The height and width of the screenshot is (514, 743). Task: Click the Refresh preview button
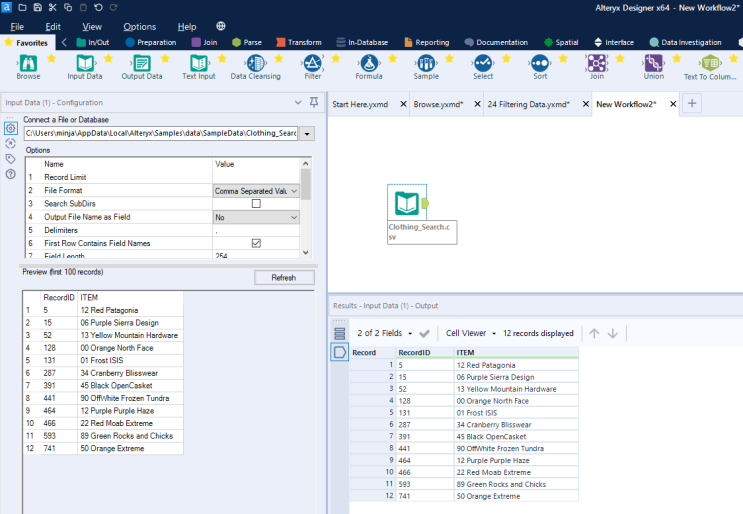pos(284,278)
